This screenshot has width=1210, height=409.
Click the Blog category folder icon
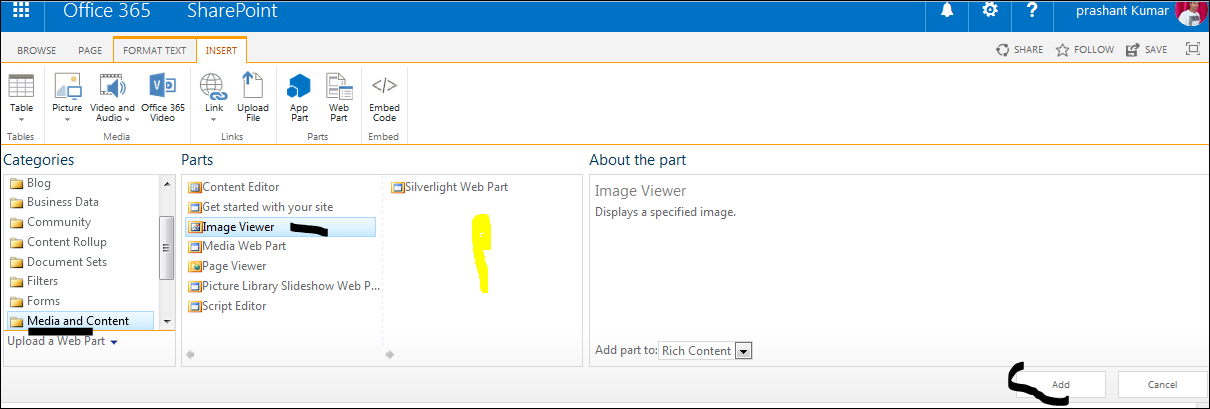click(16, 184)
